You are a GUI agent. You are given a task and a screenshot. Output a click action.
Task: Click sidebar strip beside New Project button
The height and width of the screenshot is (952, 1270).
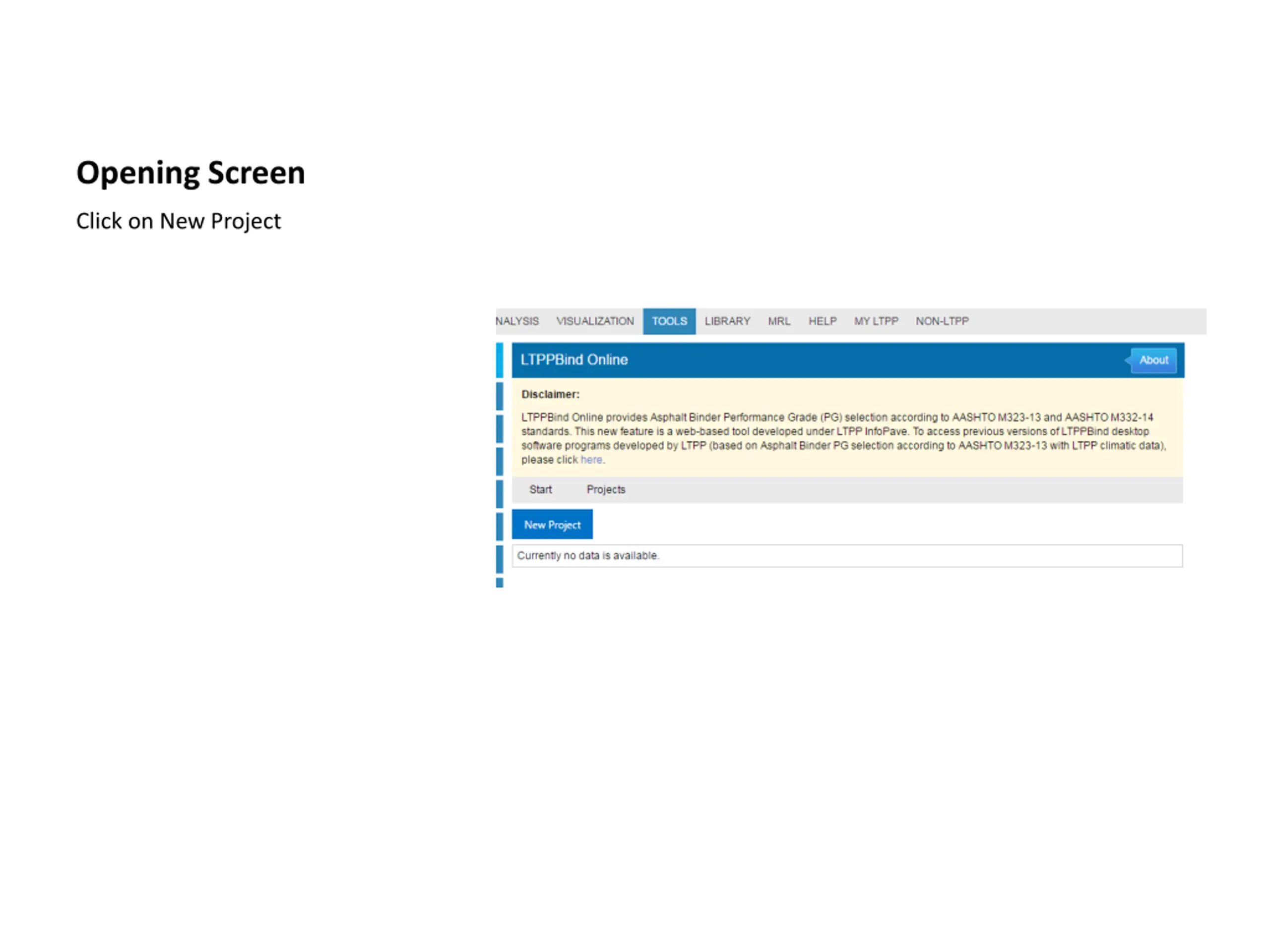tap(500, 526)
